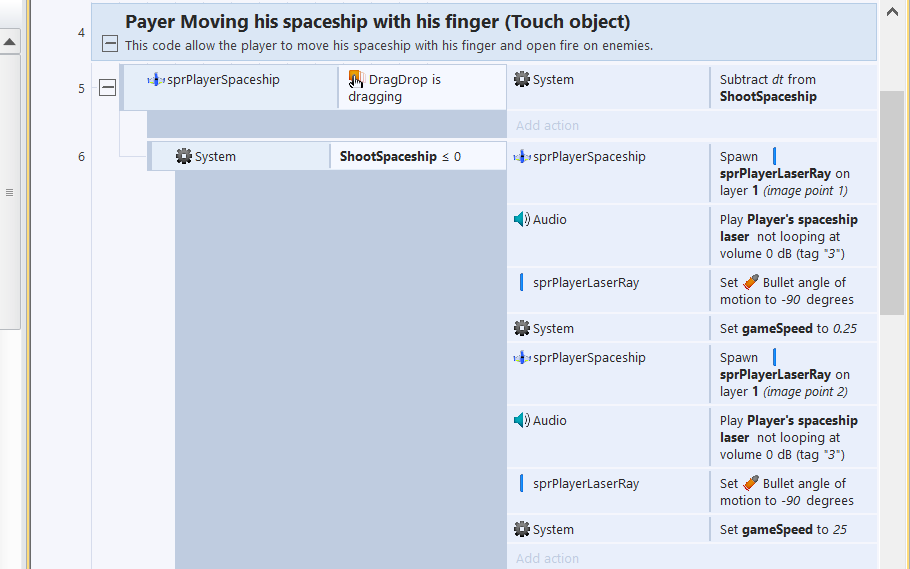Collapse the Touch object group with minus box
Viewport: 910px width, 569px height.
tap(110, 44)
